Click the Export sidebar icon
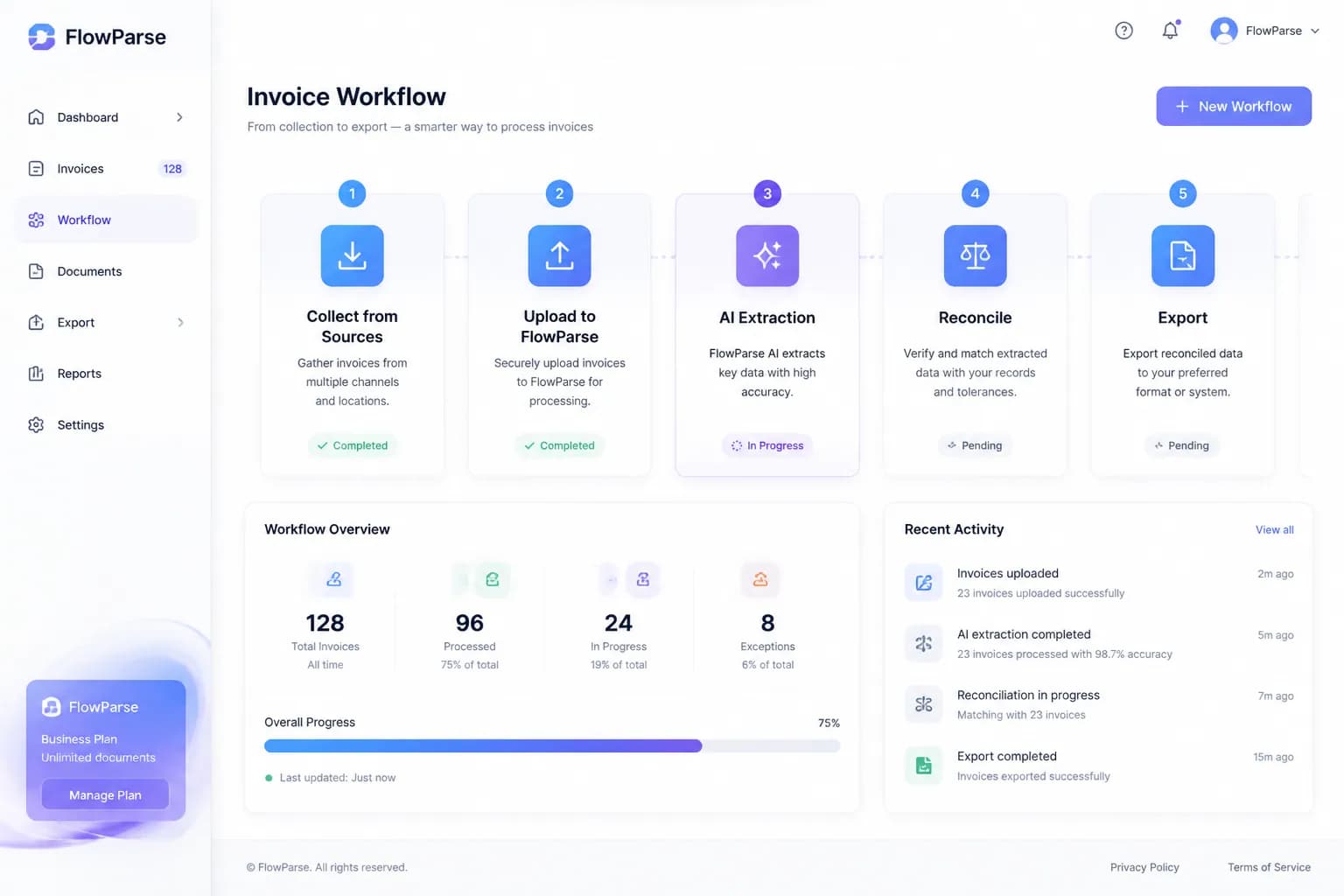The image size is (1344, 896). (x=36, y=322)
